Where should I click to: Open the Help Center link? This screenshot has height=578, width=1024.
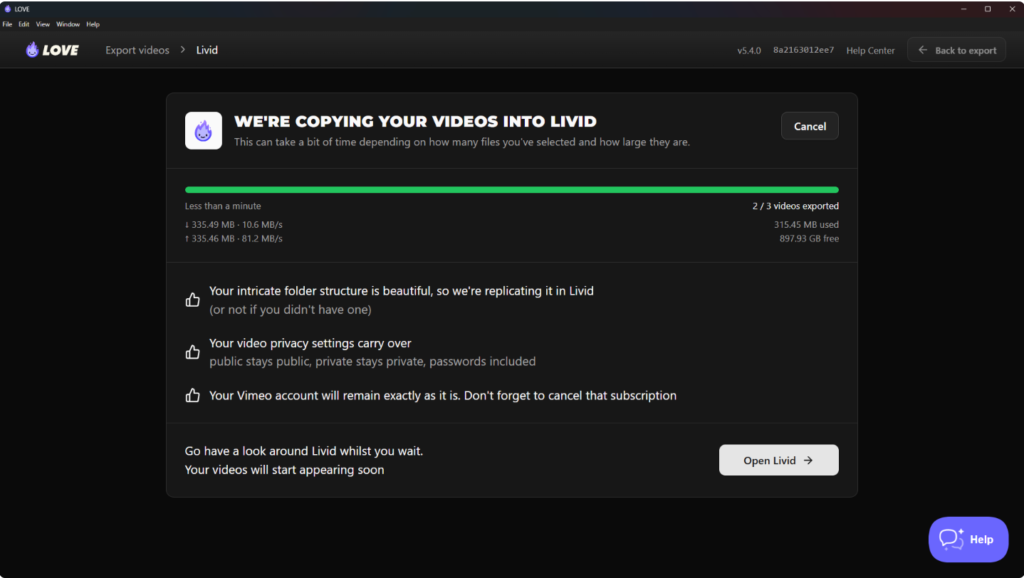coord(870,50)
